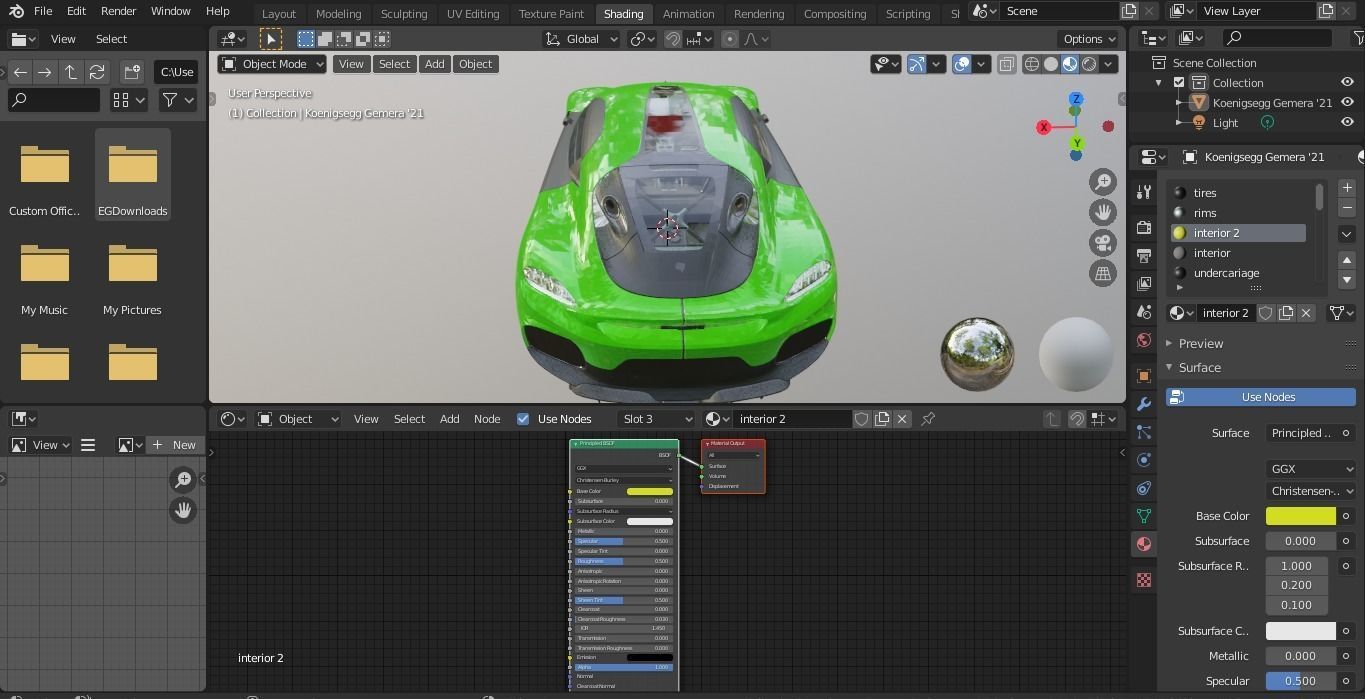This screenshot has height=699, width=1365.
Task: Open the node editor Node menu
Action: (x=487, y=419)
